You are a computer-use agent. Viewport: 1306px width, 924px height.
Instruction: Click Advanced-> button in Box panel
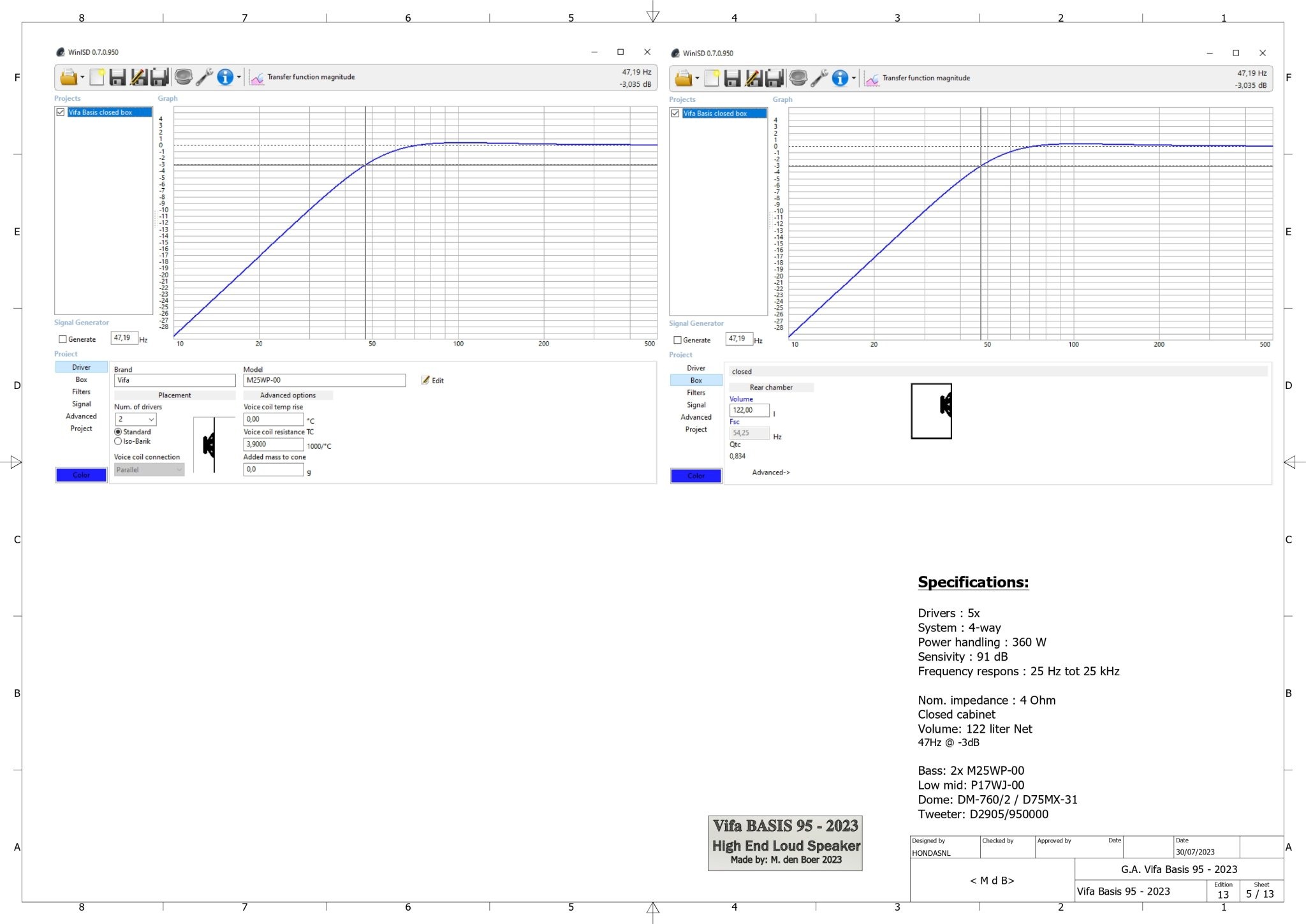click(x=771, y=473)
